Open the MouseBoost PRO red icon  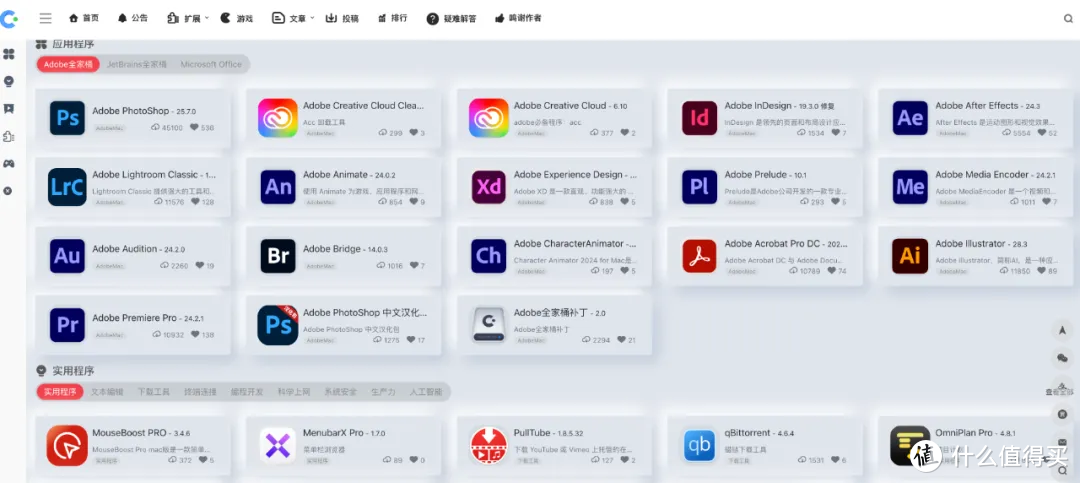[x=68, y=445]
